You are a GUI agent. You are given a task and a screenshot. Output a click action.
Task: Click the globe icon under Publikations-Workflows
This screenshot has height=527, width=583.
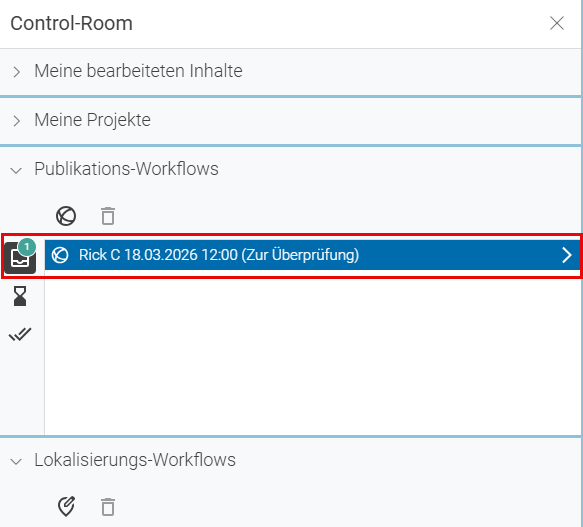[66, 216]
